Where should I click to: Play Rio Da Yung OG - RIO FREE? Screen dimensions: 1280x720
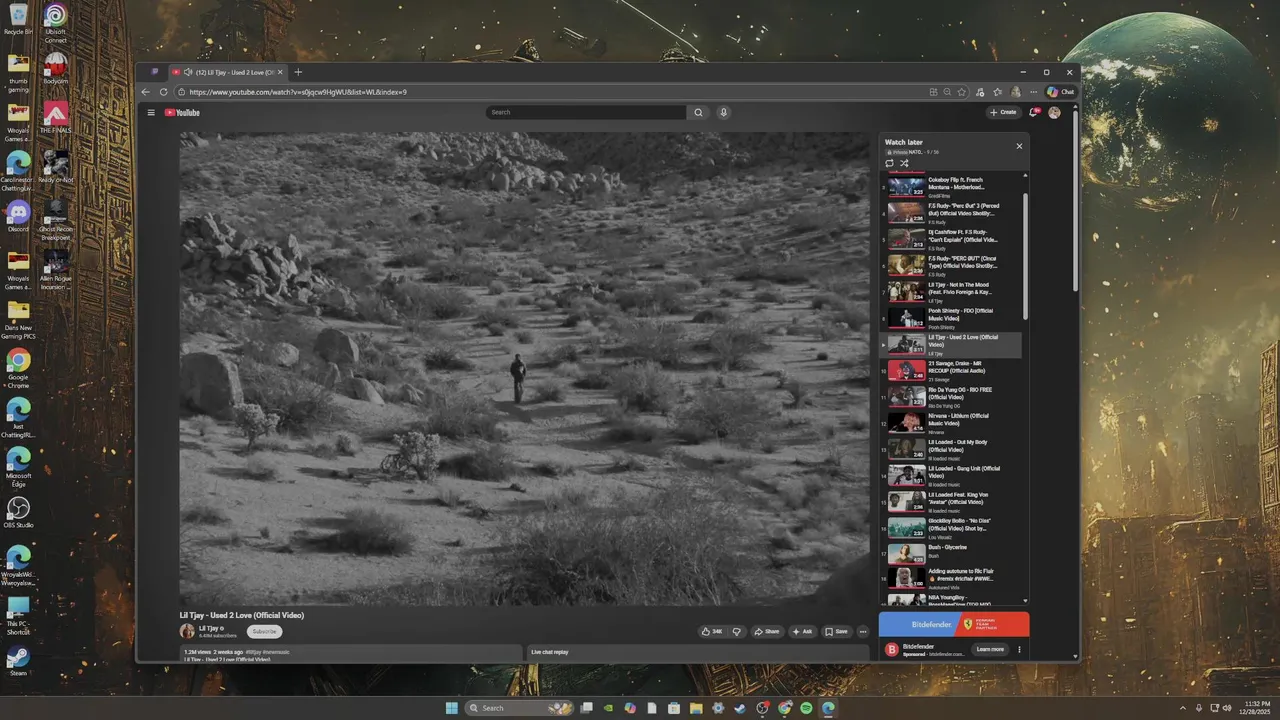click(x=952, y=396)
